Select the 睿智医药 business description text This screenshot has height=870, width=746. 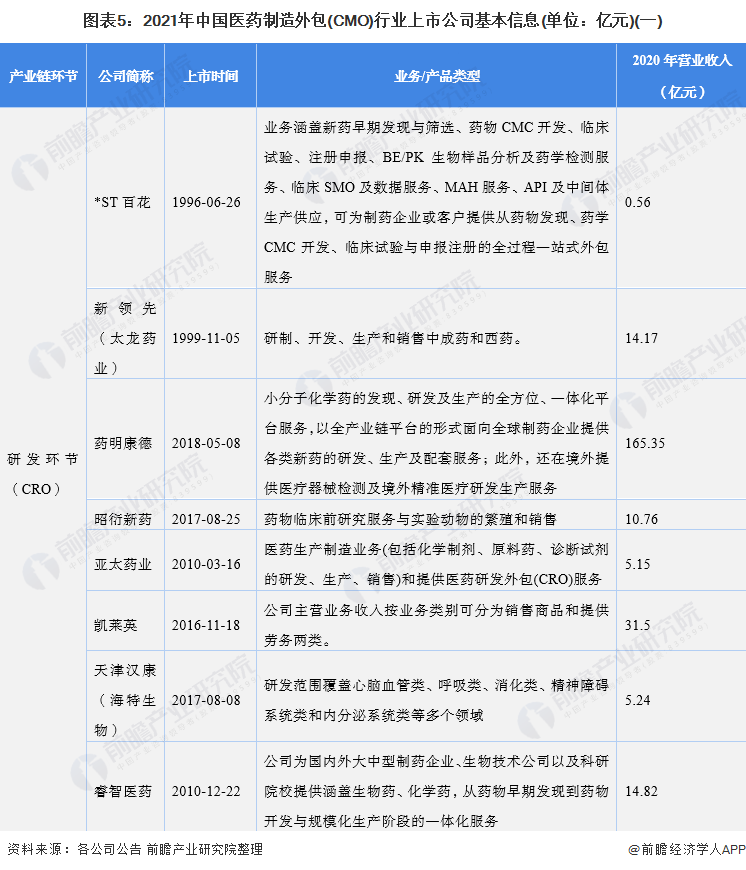[x=437, y=791]
